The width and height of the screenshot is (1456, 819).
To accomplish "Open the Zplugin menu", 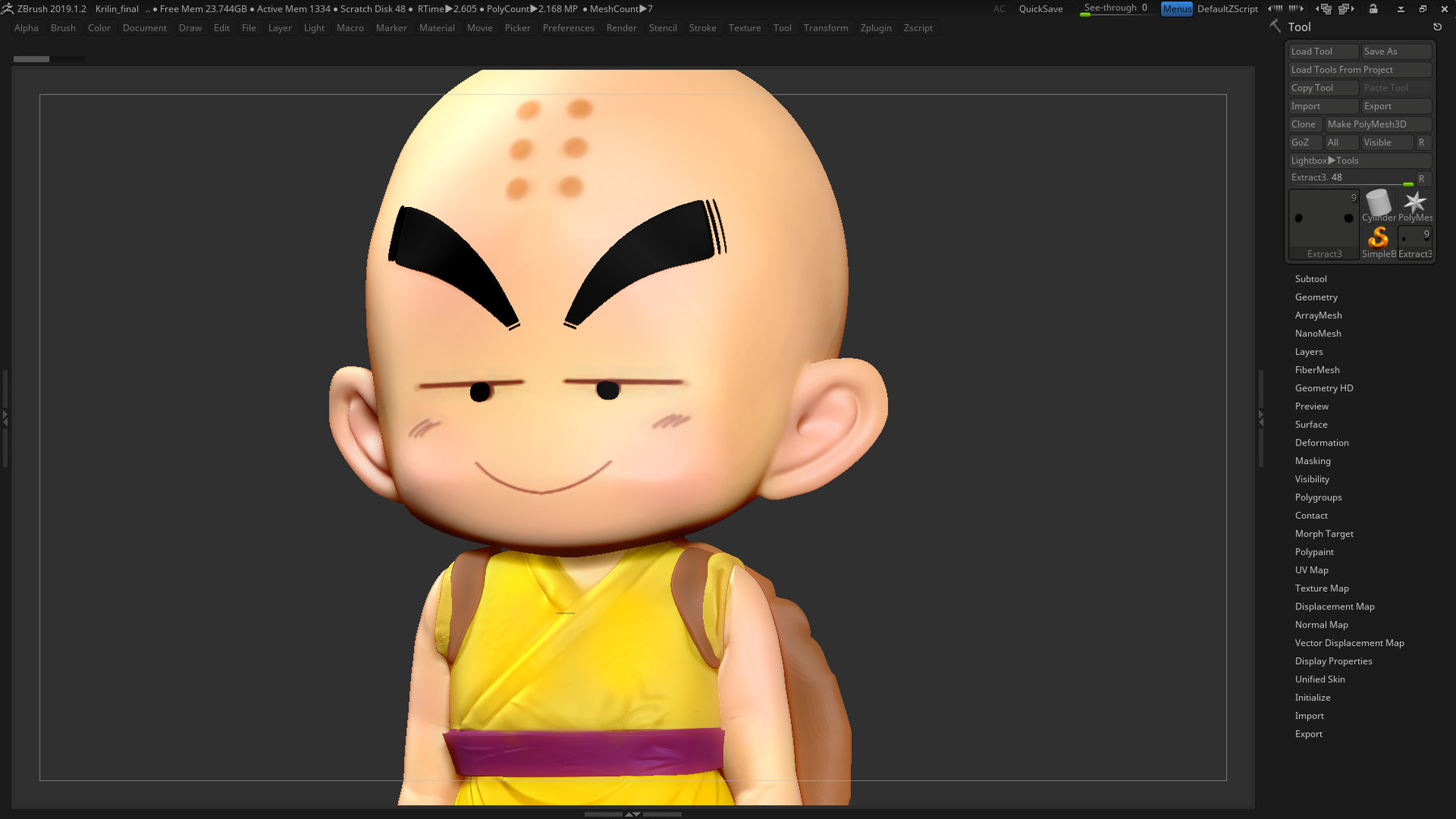I will [875, 27].
